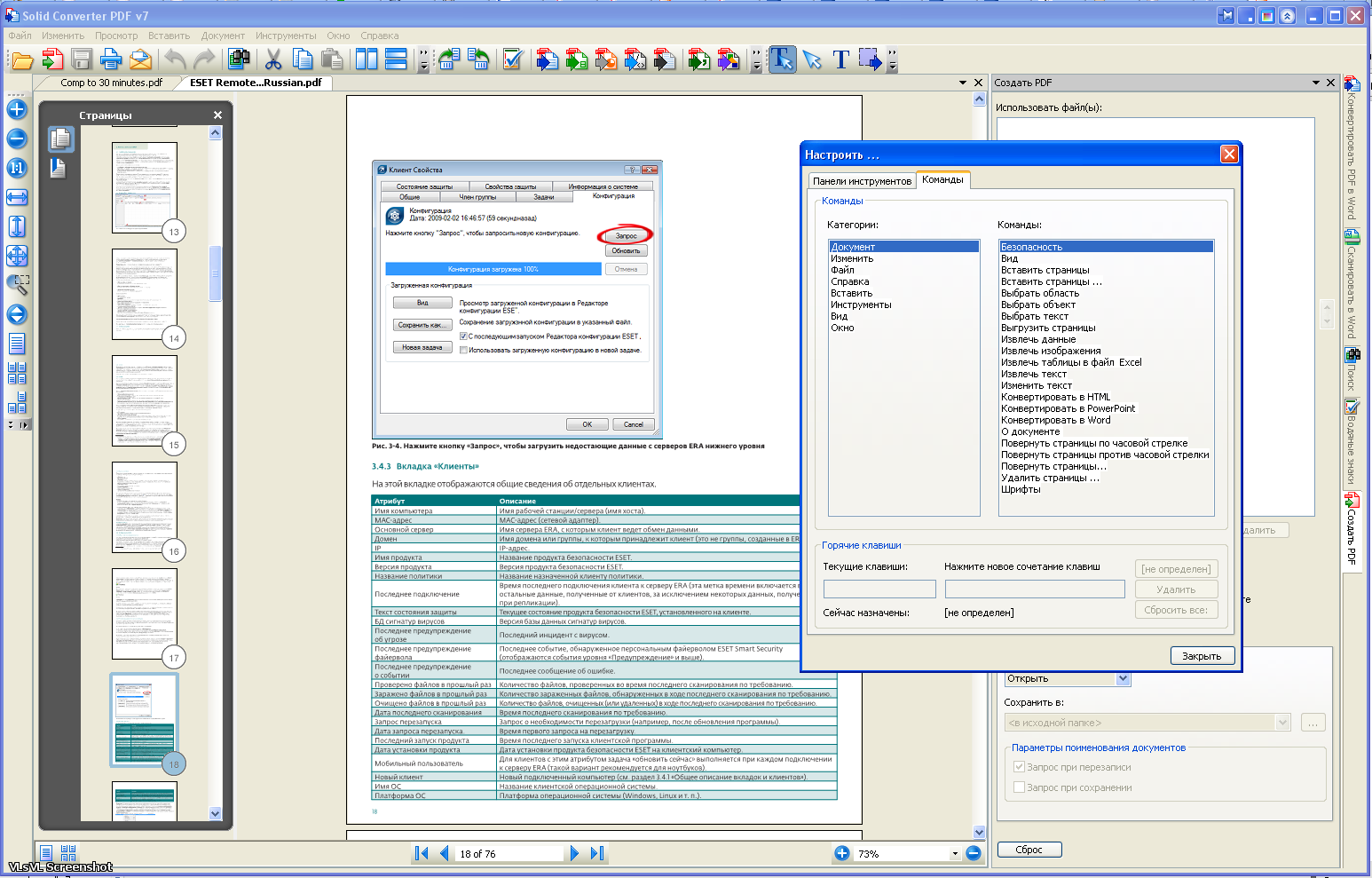Select page 14 thumbnail
1372x878 pixels.
145,293
